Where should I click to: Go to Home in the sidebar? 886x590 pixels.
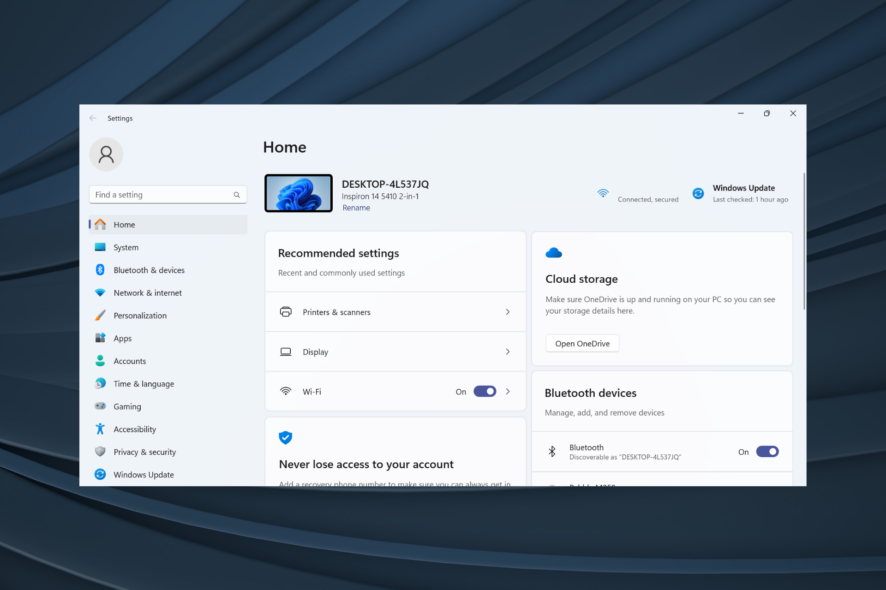[168, 224]
